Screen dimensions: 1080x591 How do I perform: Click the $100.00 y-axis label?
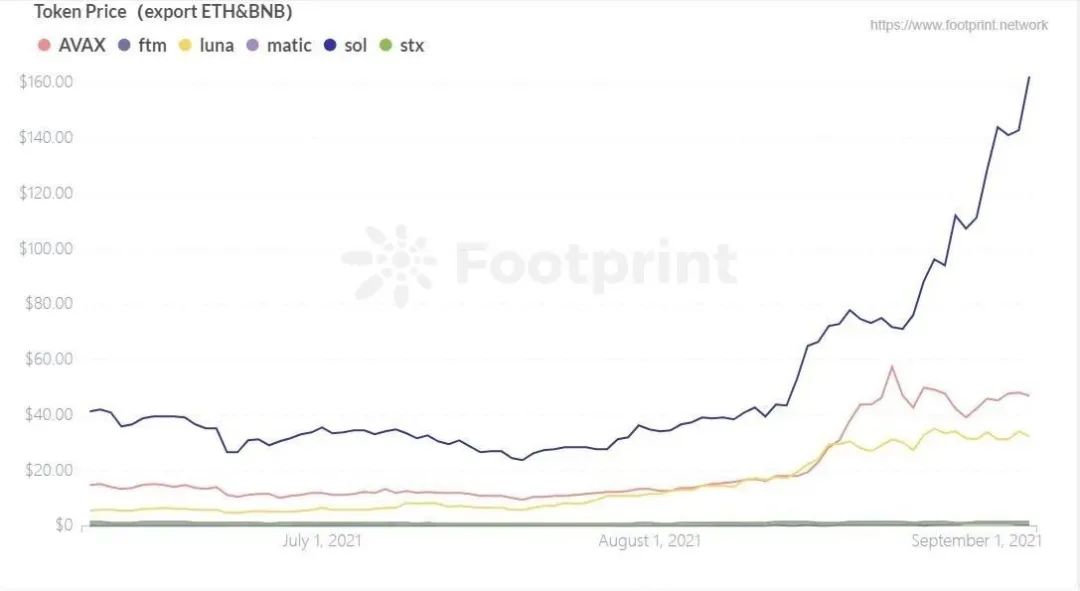tap(46, 248)
